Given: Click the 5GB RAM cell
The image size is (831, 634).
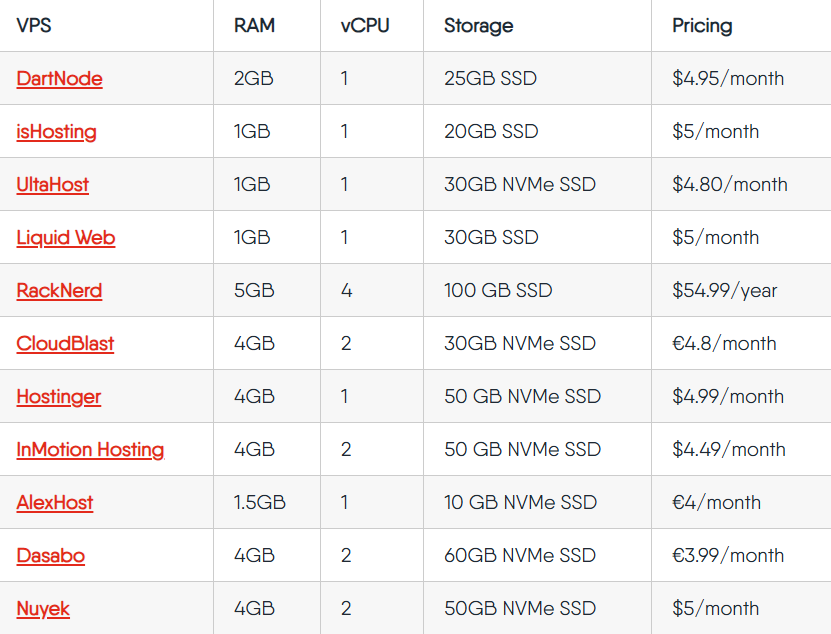Looking at the screenshot, I should tap(254, 290).
